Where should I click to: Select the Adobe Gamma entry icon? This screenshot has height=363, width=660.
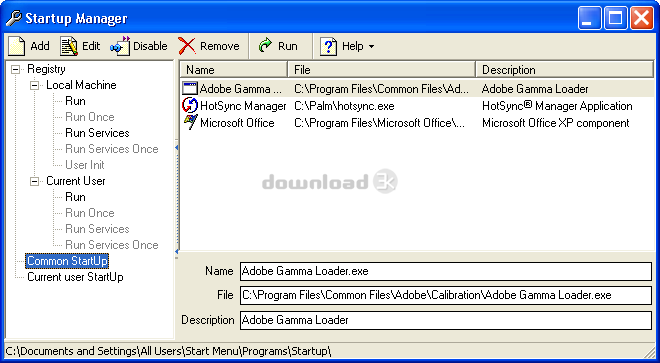(x=190, y=88)
